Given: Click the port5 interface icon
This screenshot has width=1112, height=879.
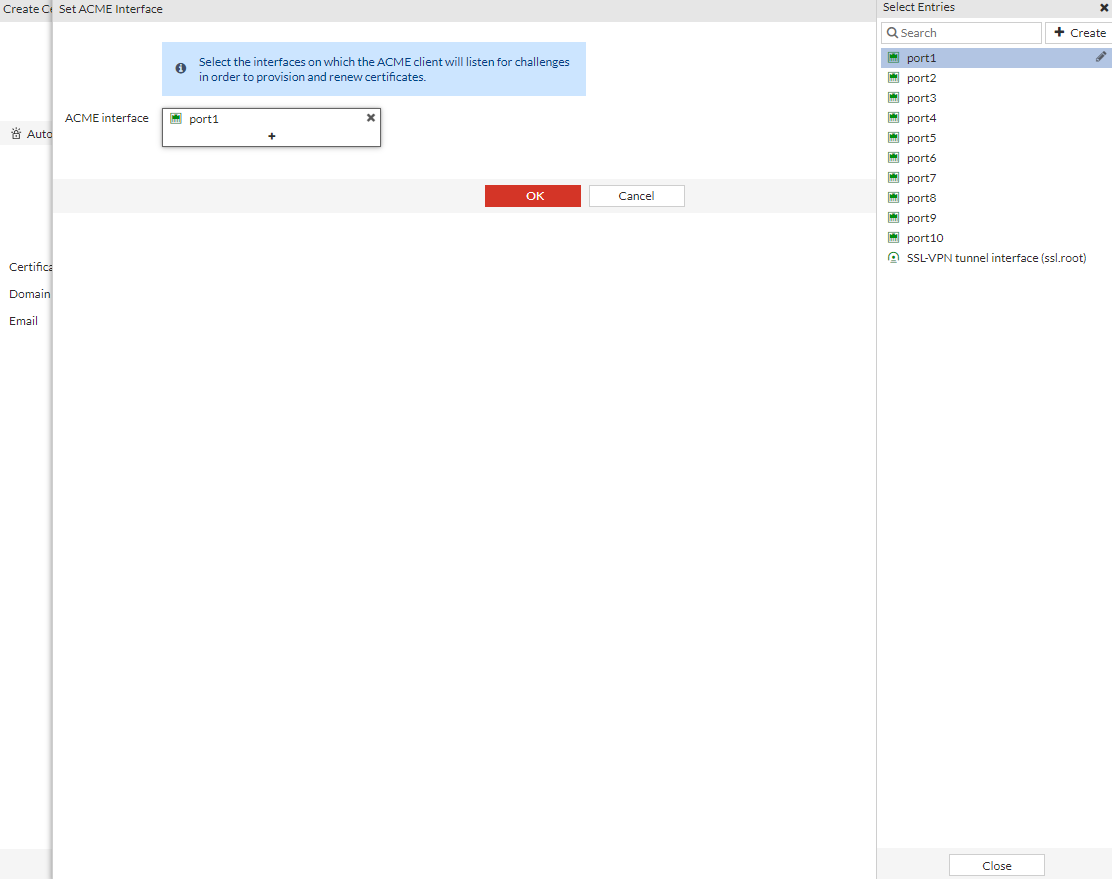Looking at the screenshot, I should click(x=894, y=138).
